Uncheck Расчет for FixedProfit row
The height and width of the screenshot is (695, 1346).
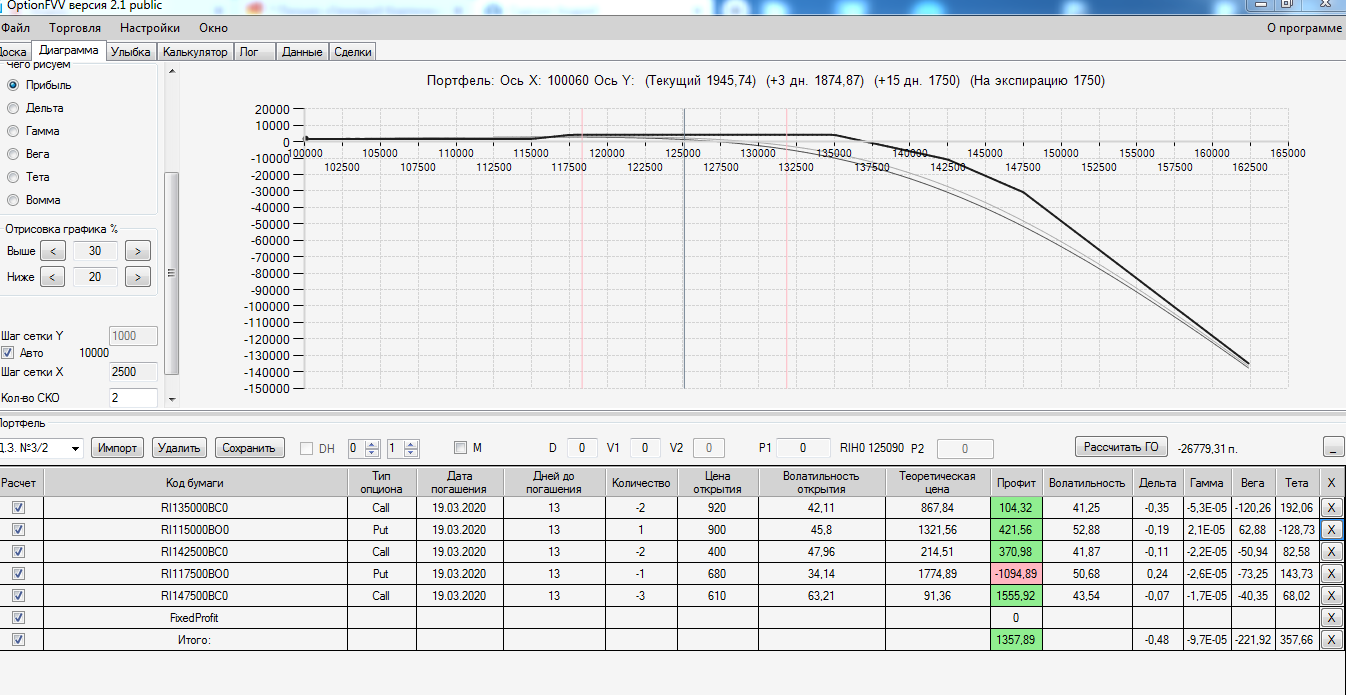coord(19,618)
